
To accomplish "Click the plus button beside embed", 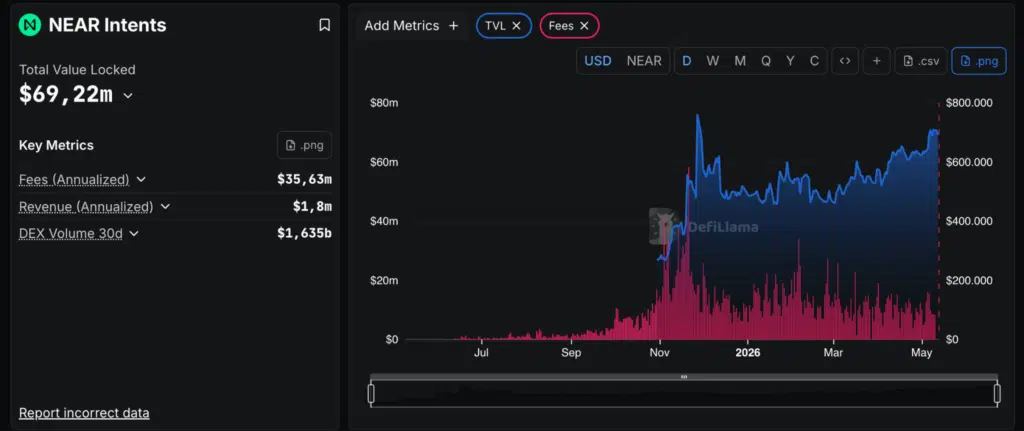I will click(x=876, y=61).
